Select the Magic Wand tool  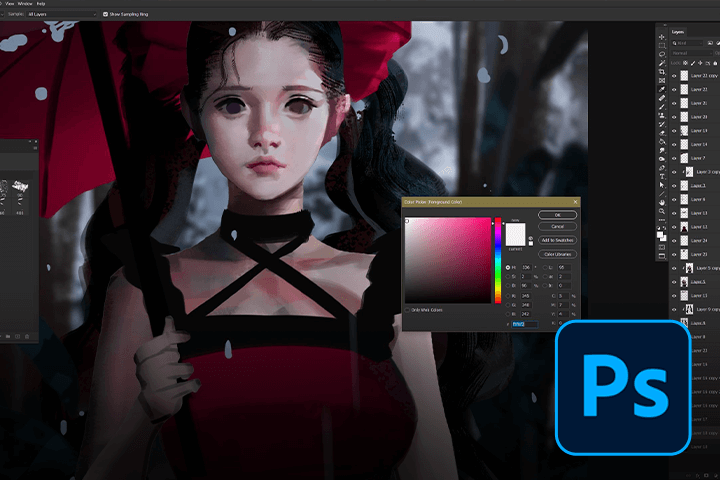(662, 63)
